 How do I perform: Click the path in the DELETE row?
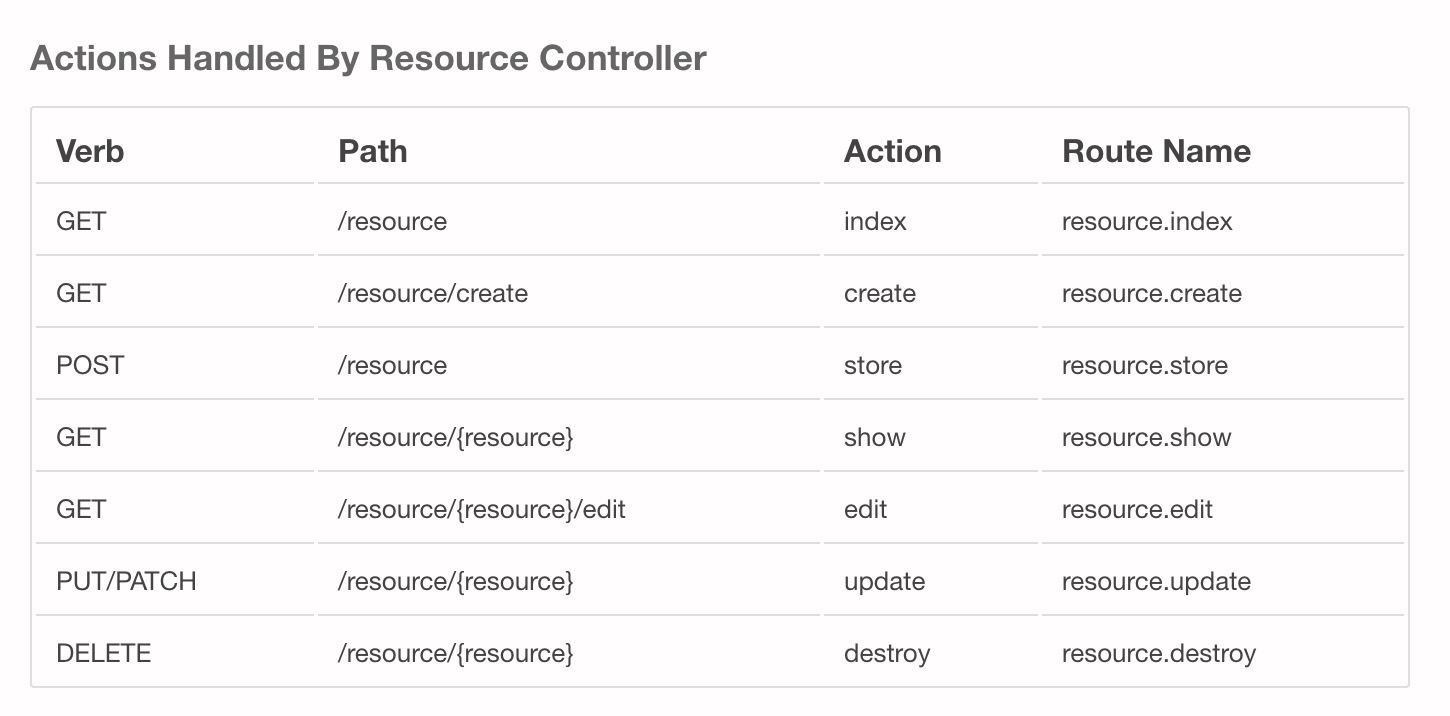(455, 653)
